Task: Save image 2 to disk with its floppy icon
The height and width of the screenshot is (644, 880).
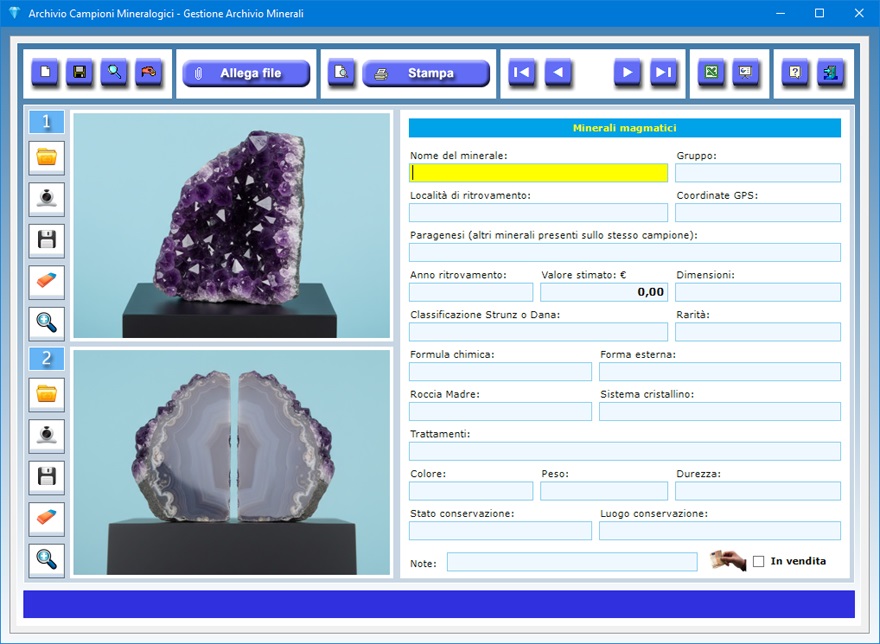Action: tap(47, 477)
